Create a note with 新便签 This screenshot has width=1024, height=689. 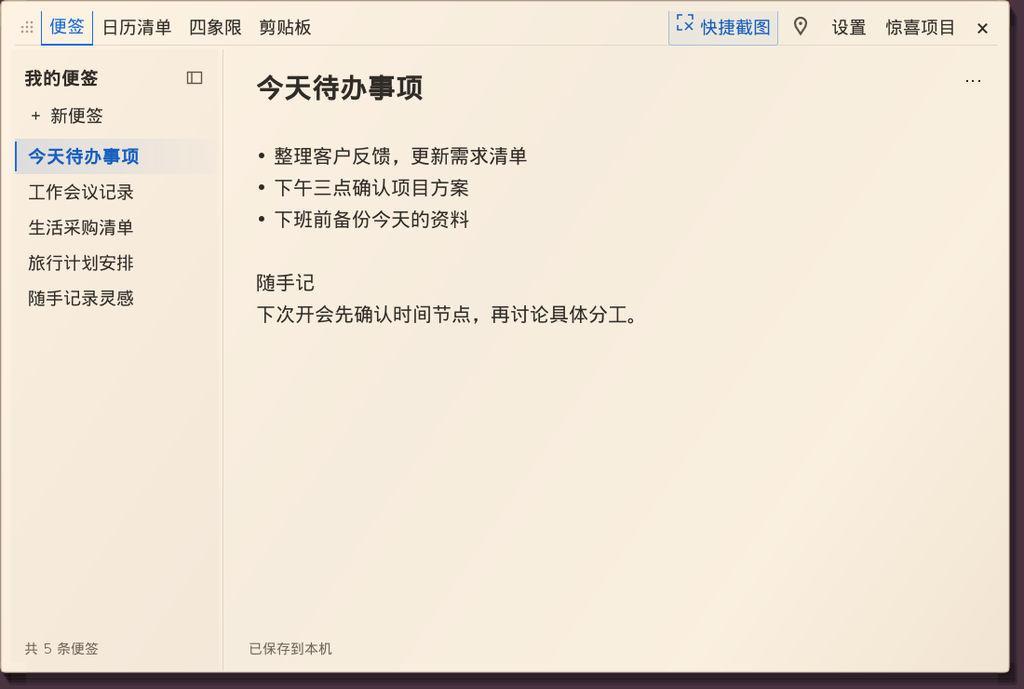[x=67, y=116]
